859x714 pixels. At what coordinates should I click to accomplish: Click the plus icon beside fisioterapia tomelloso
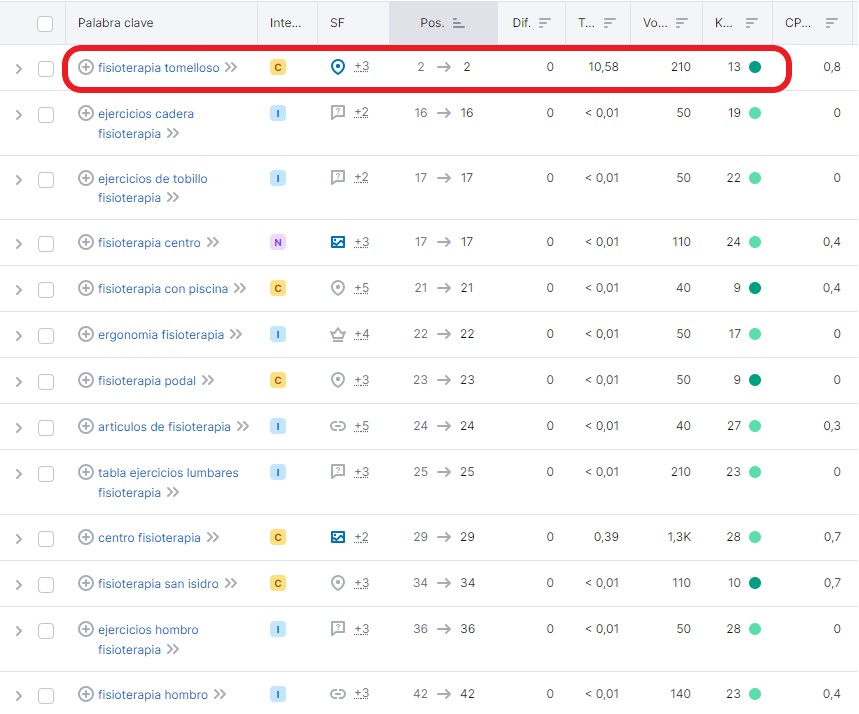click(86, 68)
